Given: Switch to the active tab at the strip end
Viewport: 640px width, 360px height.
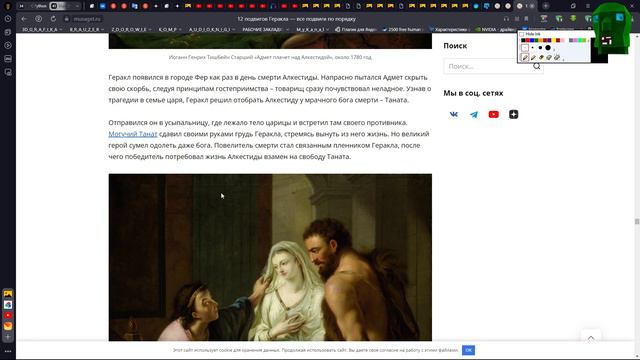Looking at the screenshot, I should tap(525, 6).
